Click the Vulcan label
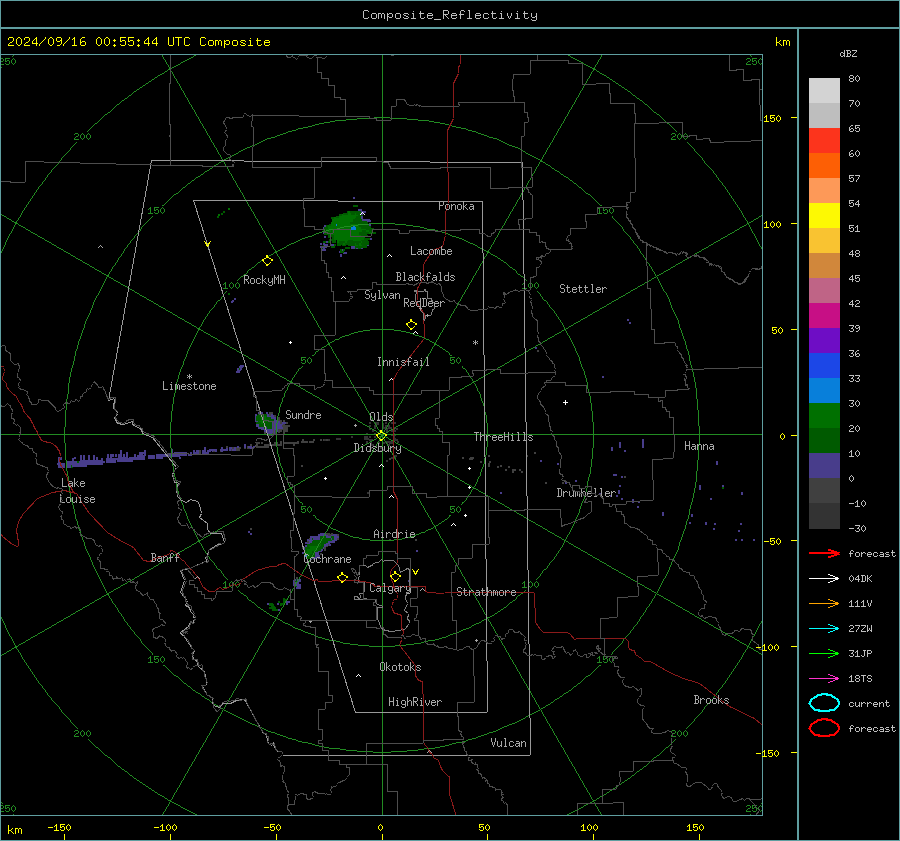The image size is (900, 841). point(509,743)
